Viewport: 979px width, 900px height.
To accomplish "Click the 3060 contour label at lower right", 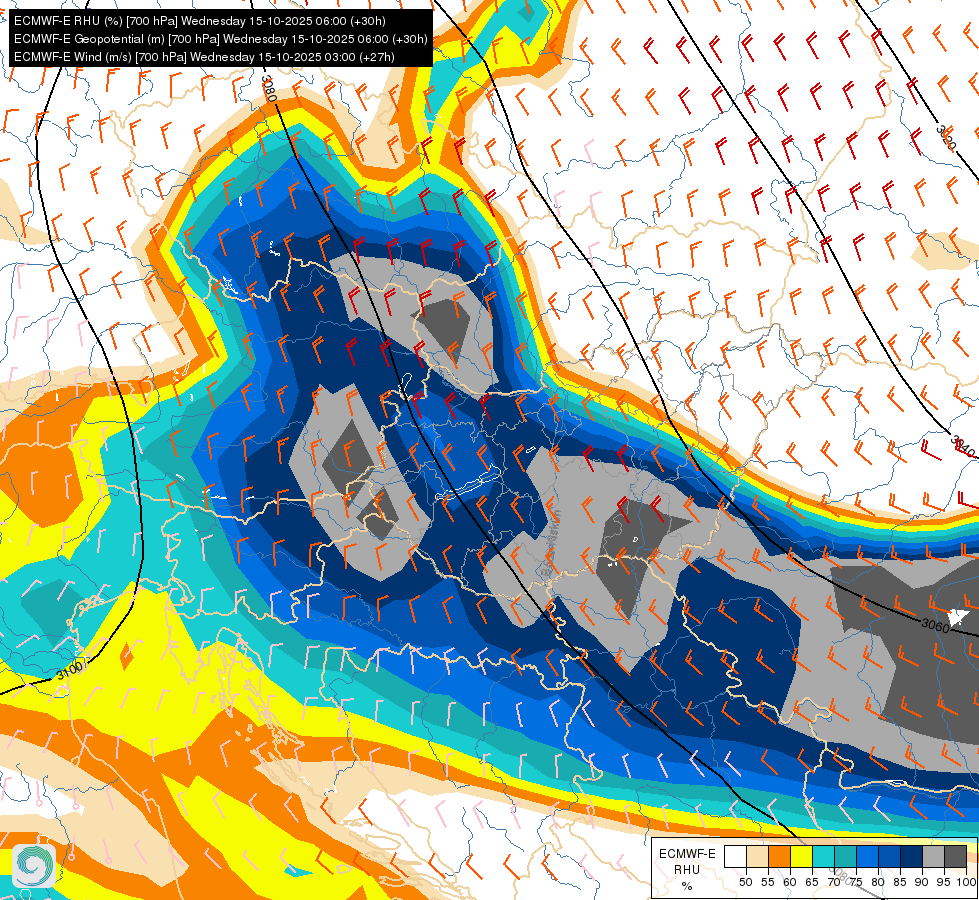I will 935,624.
